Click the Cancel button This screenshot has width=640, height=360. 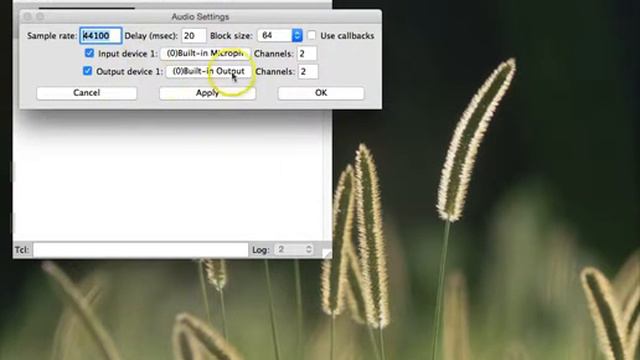[x=87, y=93]
